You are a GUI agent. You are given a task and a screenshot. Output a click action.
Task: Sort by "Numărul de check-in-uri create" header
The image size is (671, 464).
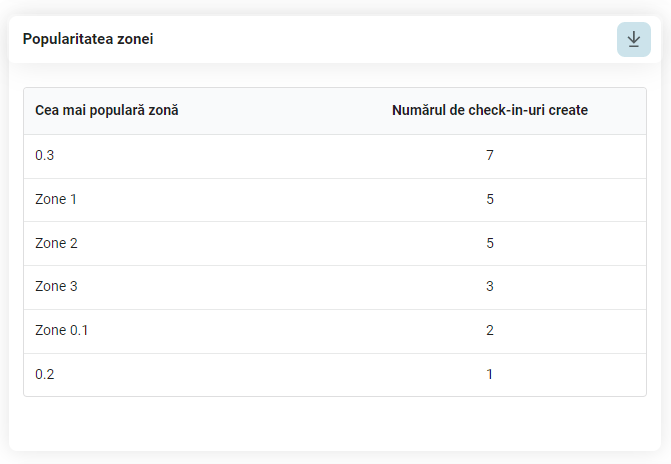click(x=489, y=110)
